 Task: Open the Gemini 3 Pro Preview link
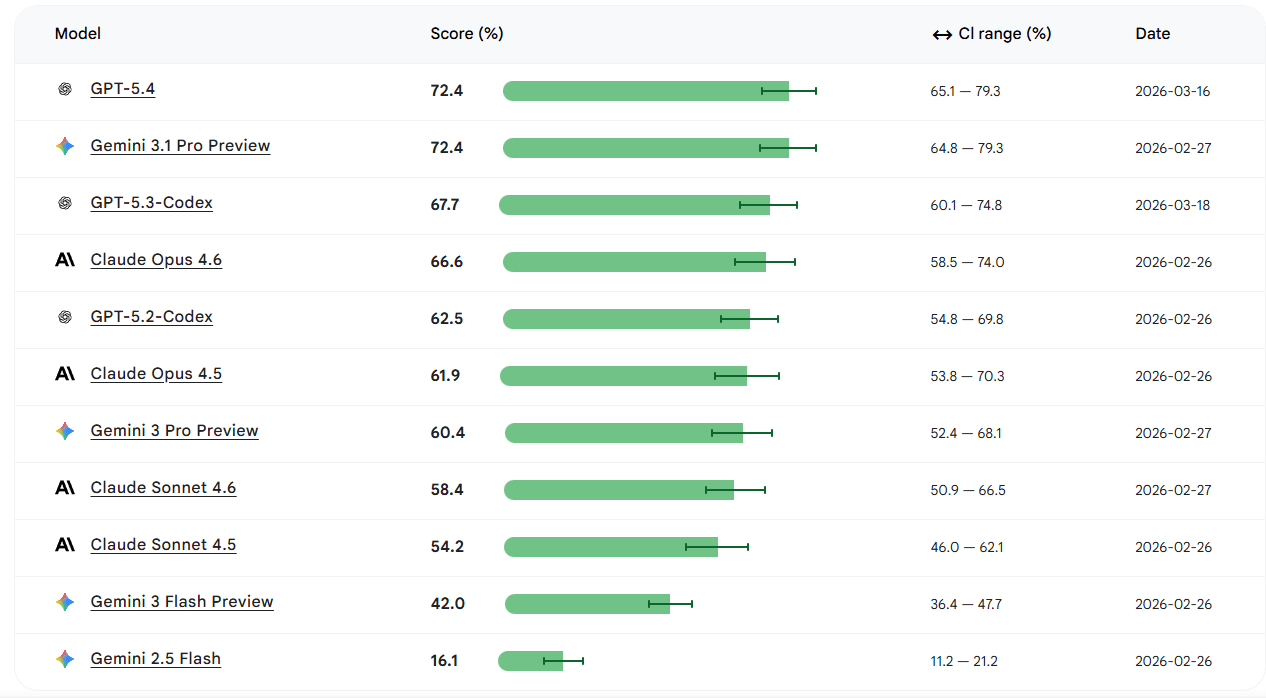click(x=174, y=431)
